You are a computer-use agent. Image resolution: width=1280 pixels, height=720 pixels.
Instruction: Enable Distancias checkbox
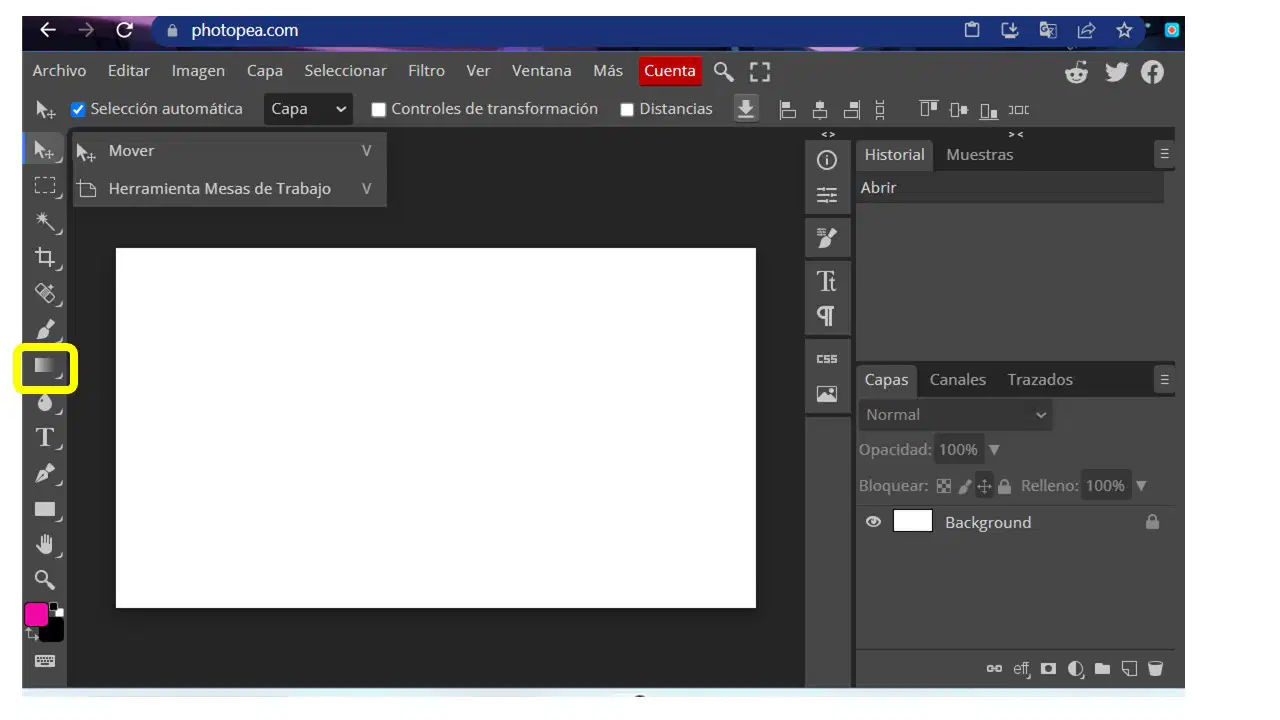(x=627, y=110)
